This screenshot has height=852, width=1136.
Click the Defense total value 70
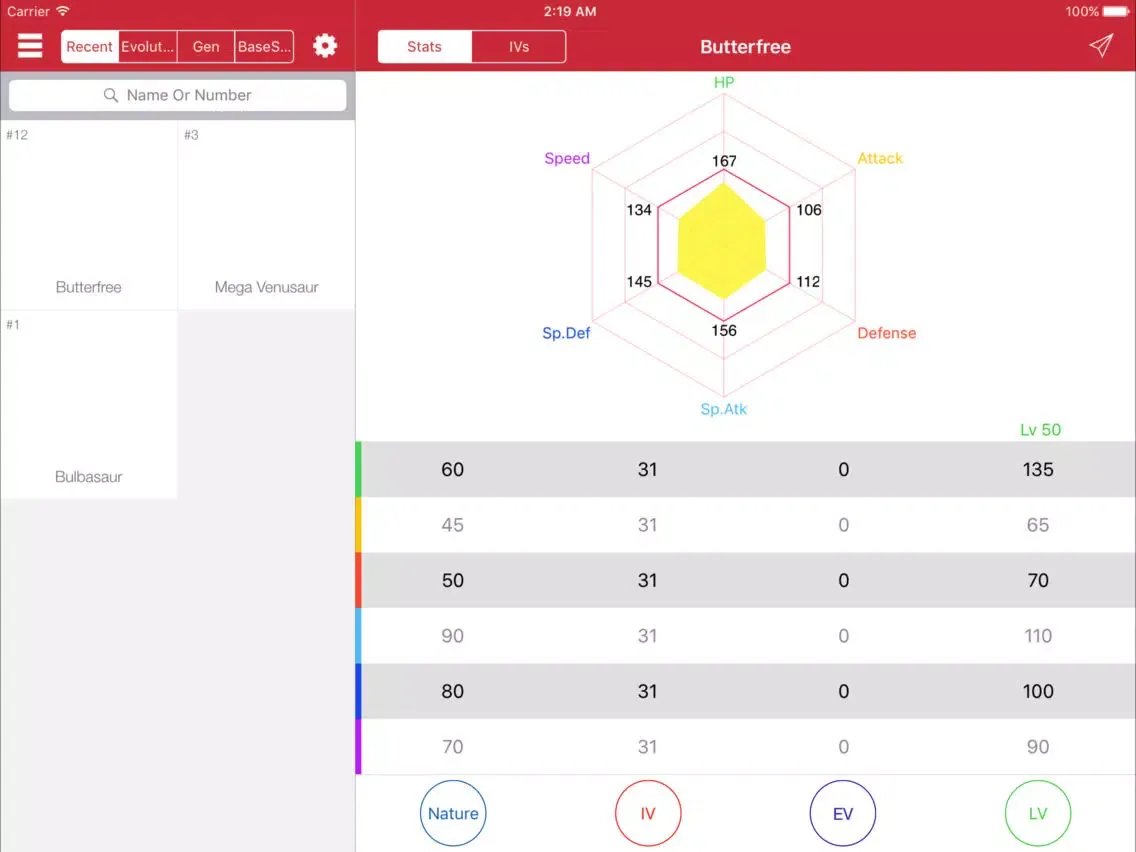coord(1037,580)
